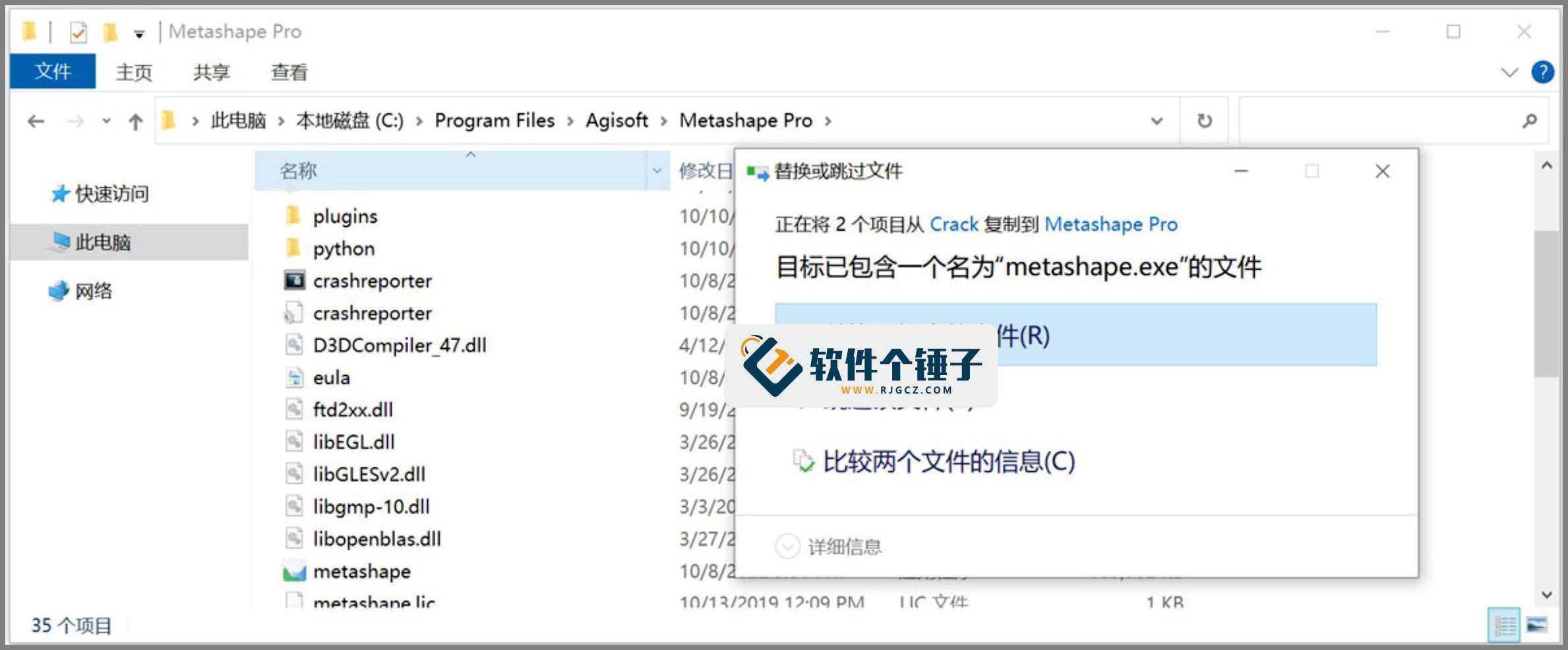Click the libgmp-10.dll file name
1568x650 pixels.
pos(371,506)
